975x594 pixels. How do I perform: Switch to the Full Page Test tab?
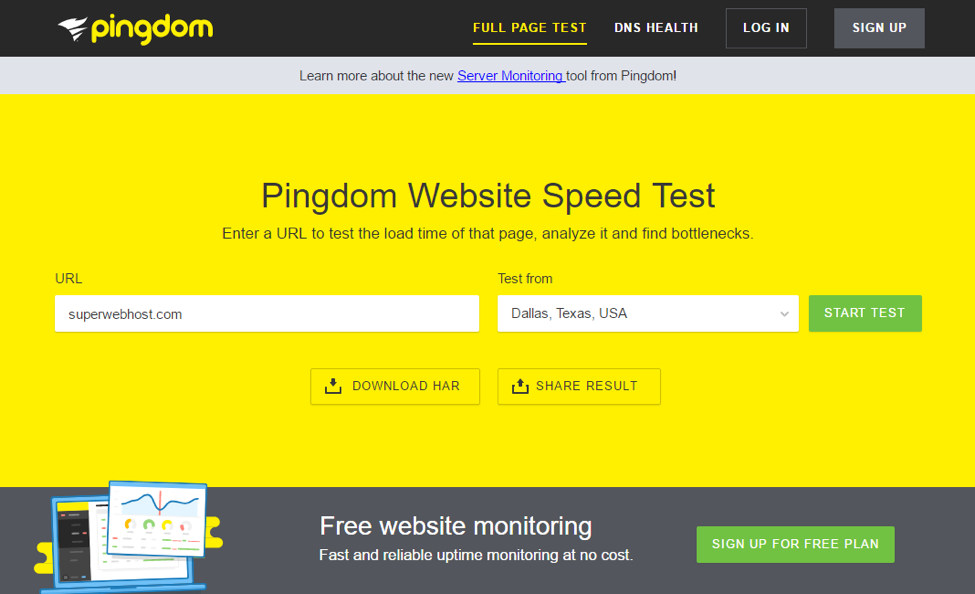pyautogui.click(x=530, y=28)
